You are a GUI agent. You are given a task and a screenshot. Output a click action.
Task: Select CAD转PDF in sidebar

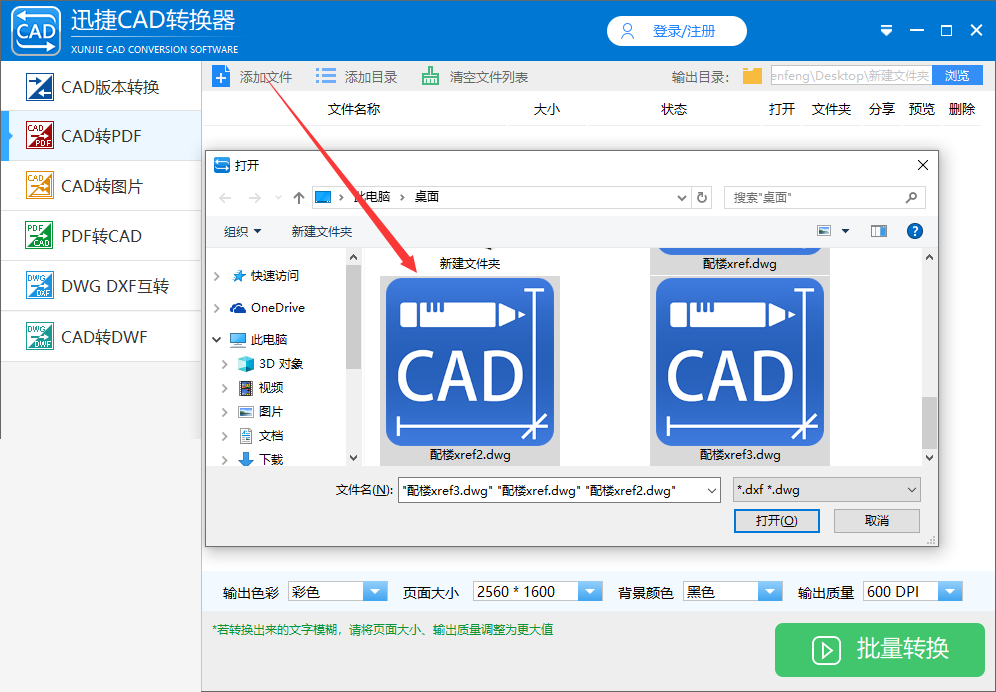(101, 136)
